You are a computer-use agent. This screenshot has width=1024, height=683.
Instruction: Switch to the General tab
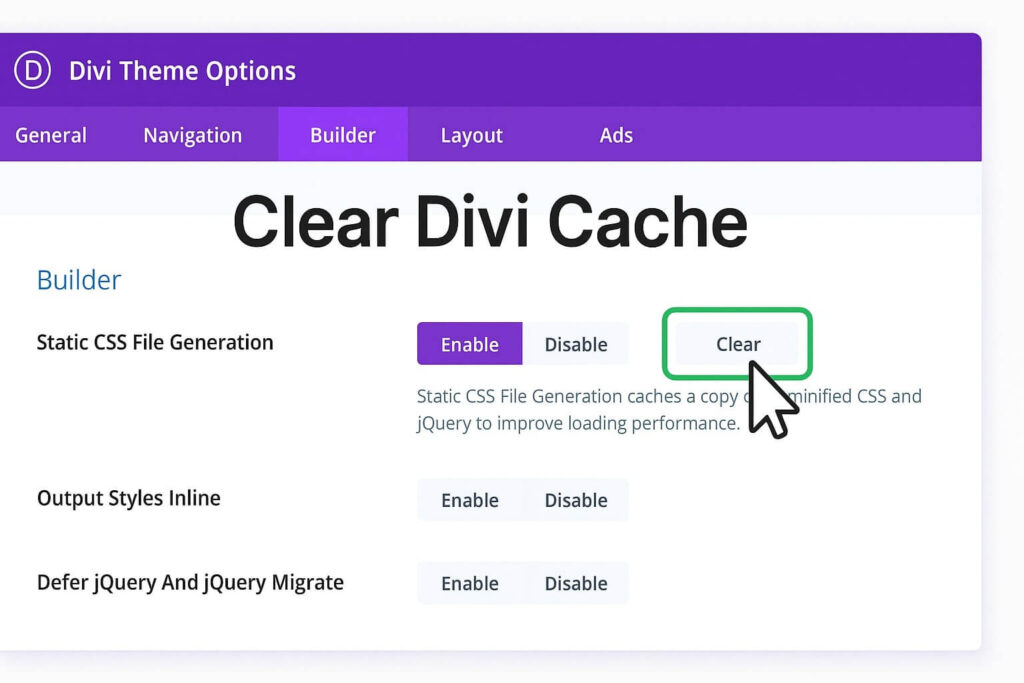point(51,135)
